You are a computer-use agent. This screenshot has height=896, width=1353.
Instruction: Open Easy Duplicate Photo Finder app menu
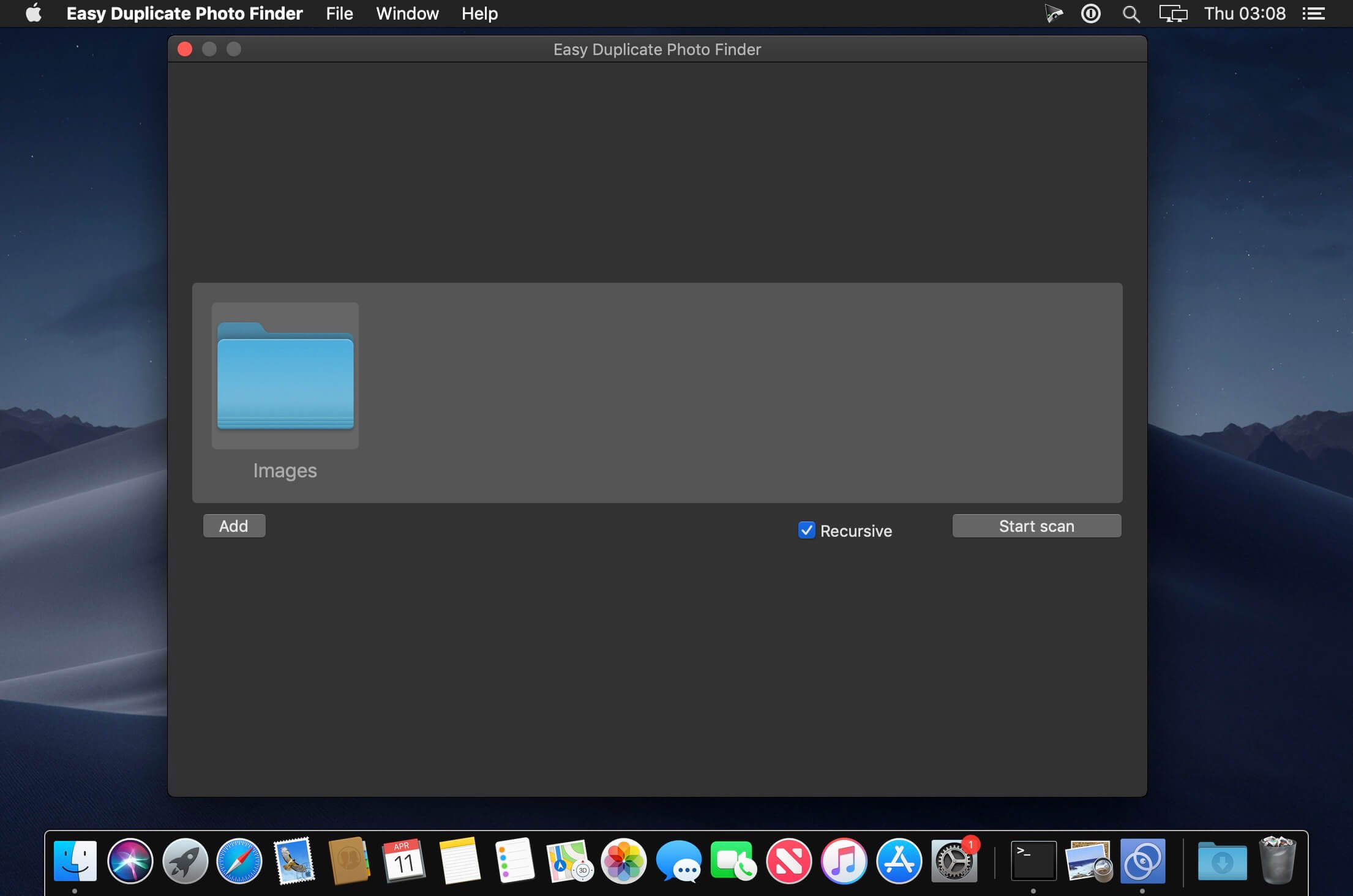(x=184, y=13)
